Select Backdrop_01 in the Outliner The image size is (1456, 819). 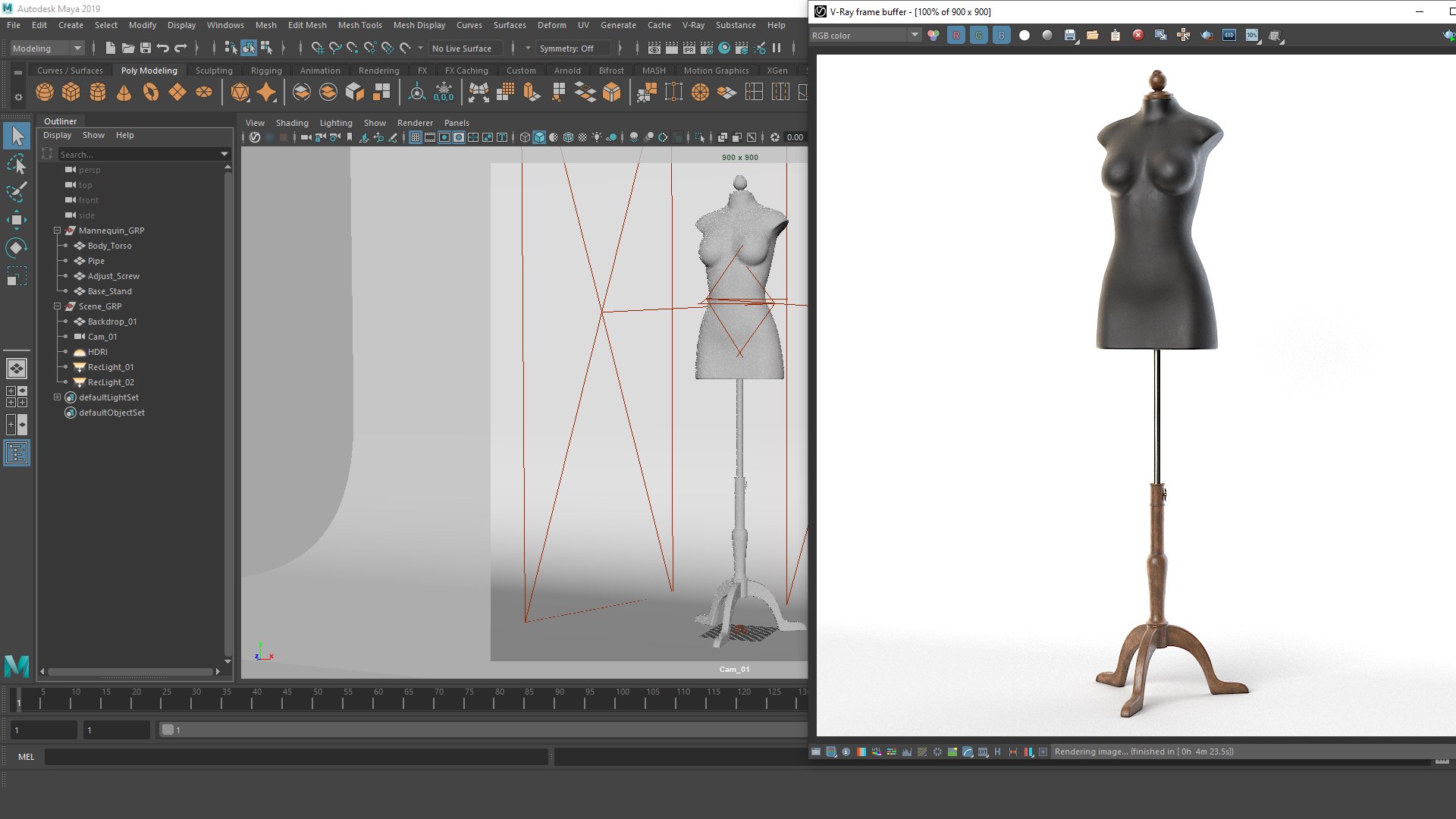(112, 322)
